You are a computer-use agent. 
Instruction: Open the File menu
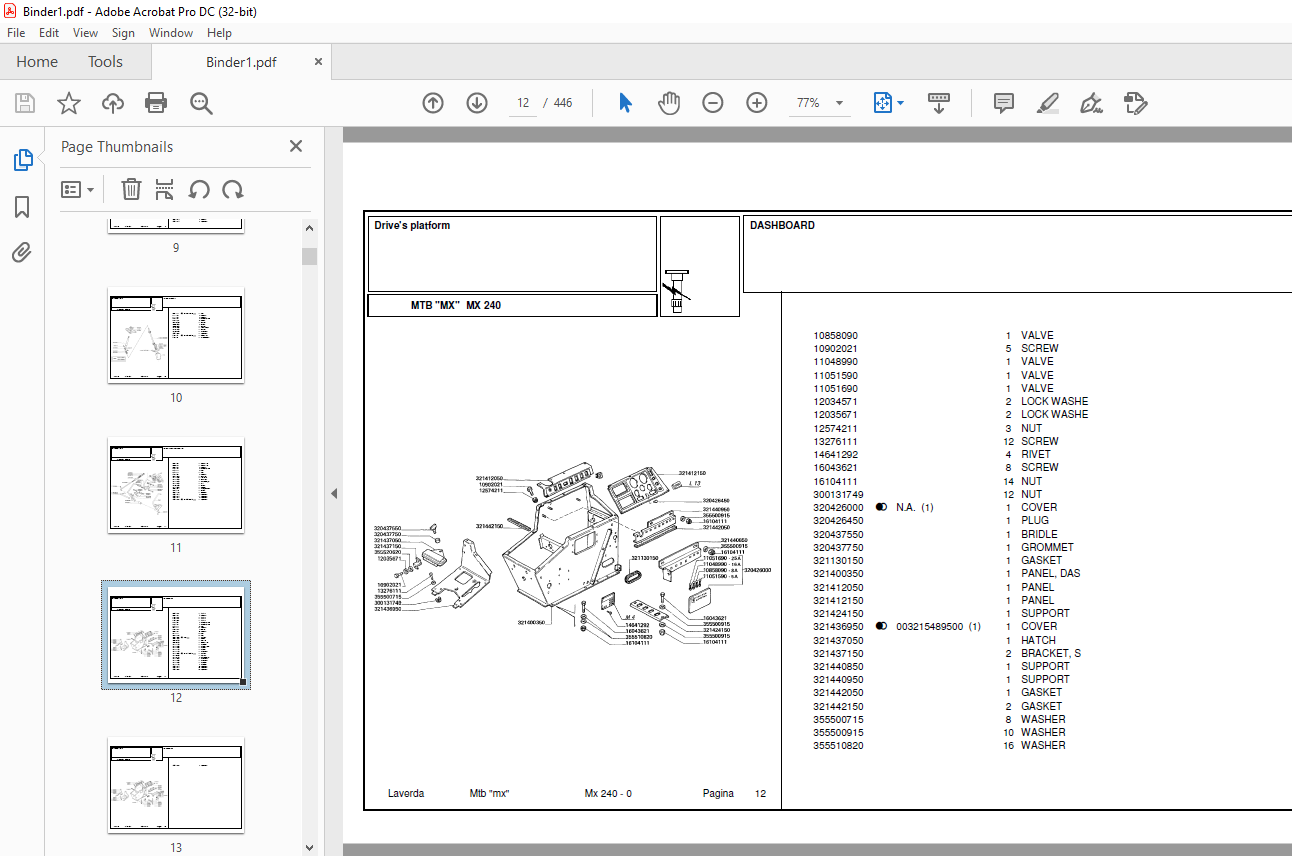[x=16, y=33]
